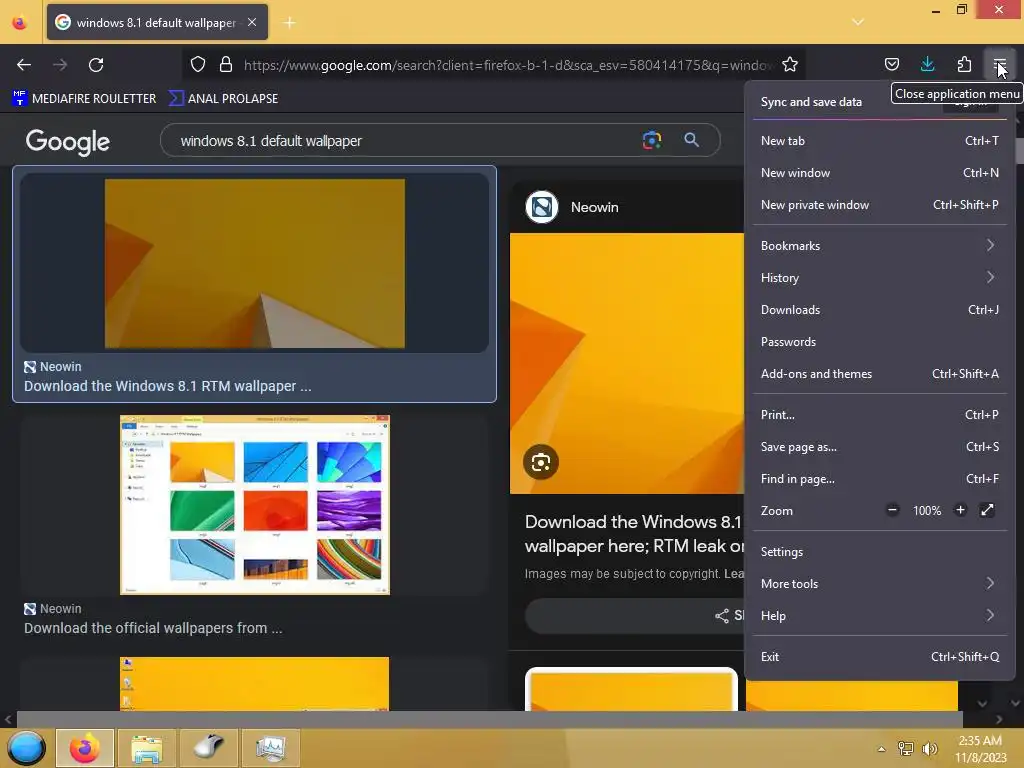Expand the Help submenu
This screenshot has height=768, width=1024.
point(880,616)
